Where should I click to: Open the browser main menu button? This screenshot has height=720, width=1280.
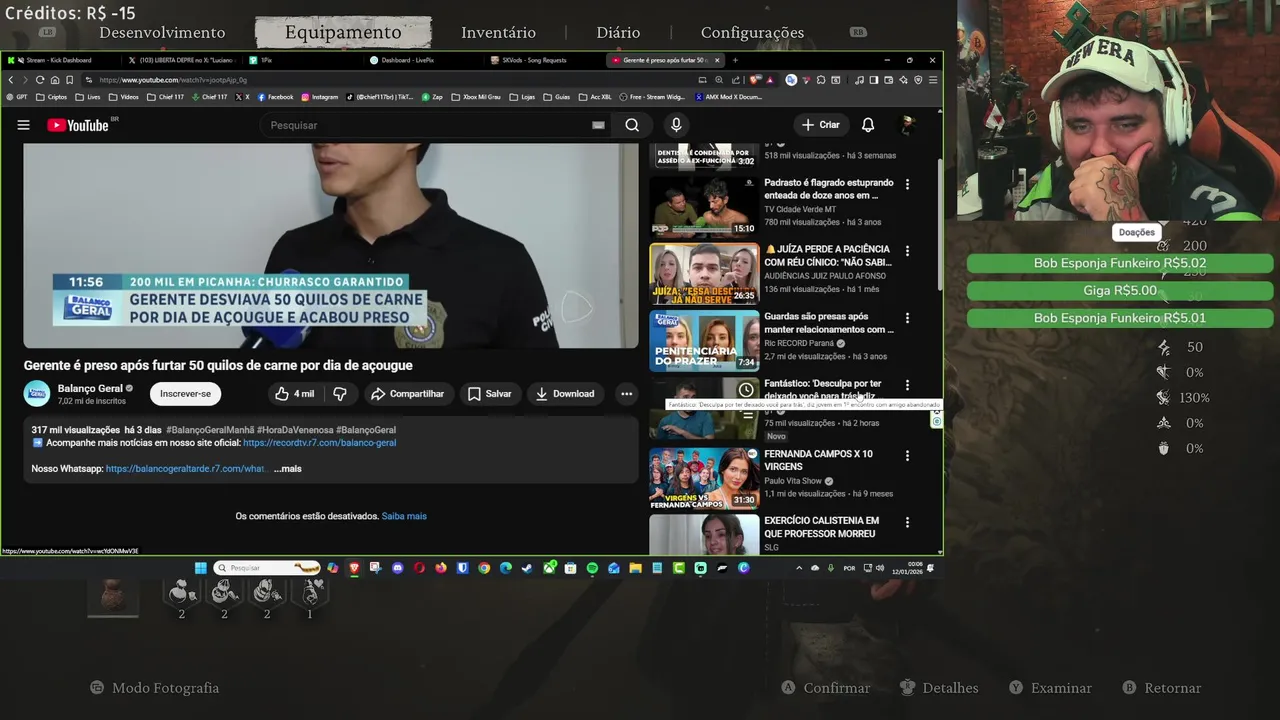click(x=933, y=80)
